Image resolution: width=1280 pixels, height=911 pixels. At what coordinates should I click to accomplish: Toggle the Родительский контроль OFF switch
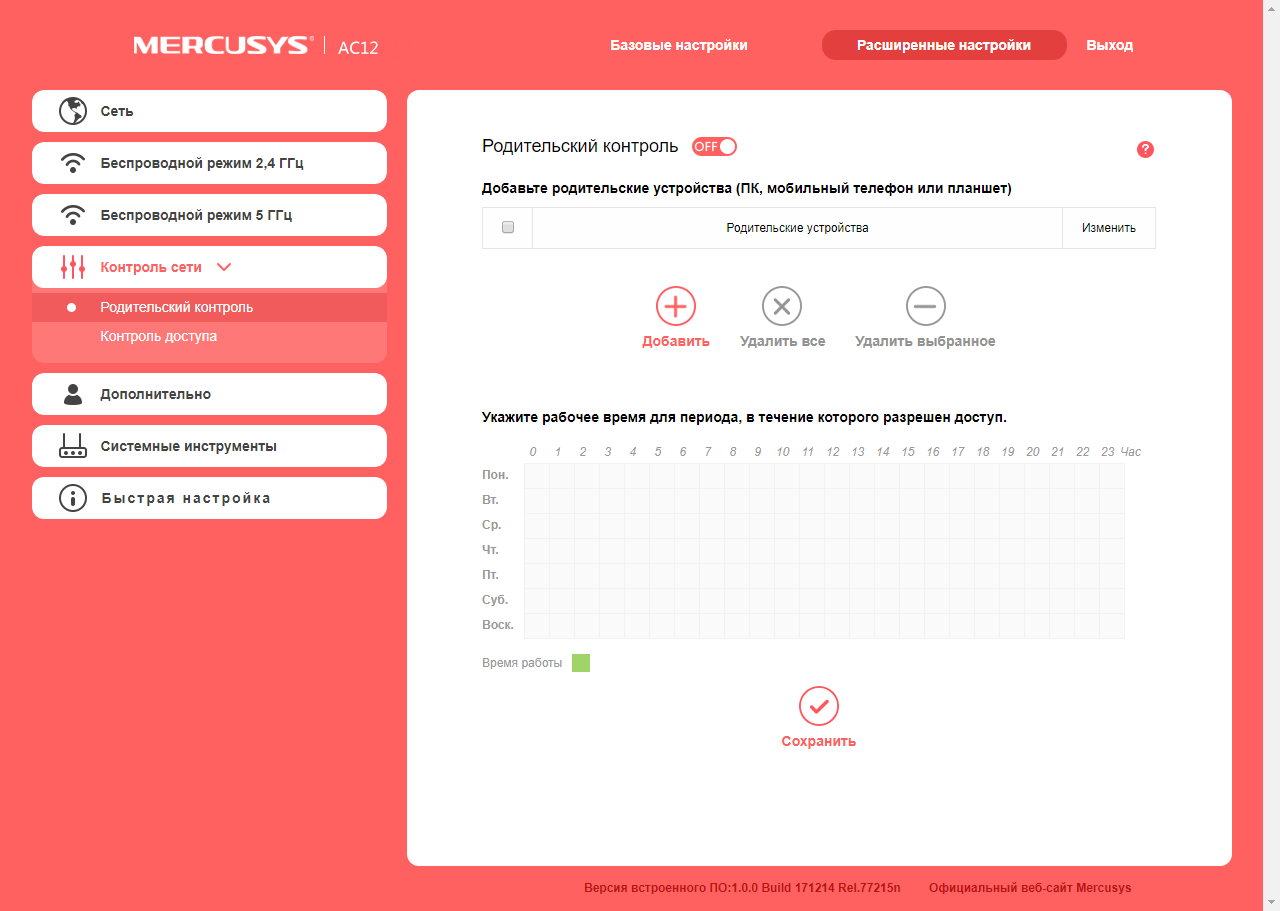tap(714, 146)
